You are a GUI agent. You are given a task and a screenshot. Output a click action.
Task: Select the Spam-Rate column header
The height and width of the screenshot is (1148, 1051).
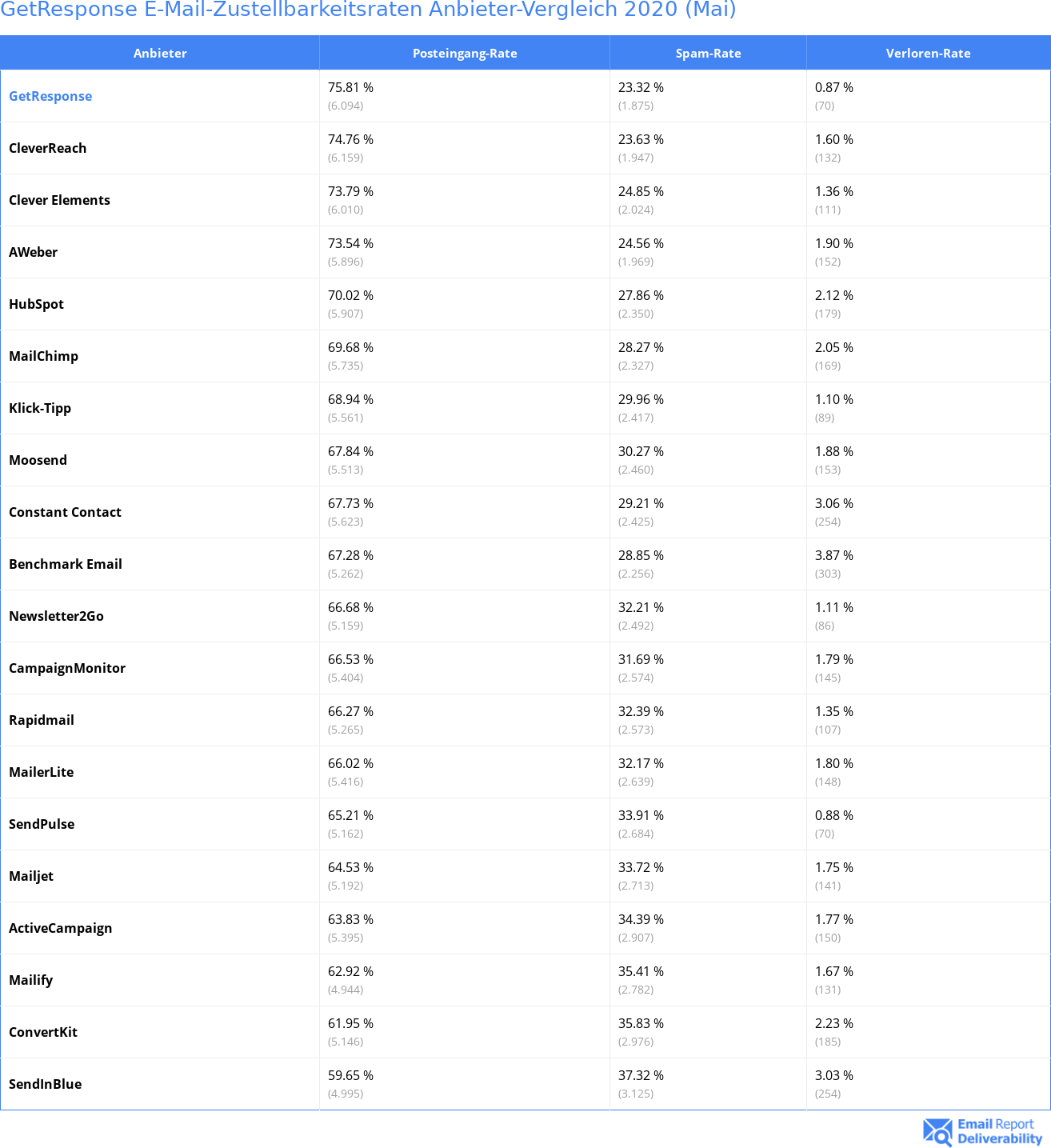pyautogui.click(x=708, y=53)
